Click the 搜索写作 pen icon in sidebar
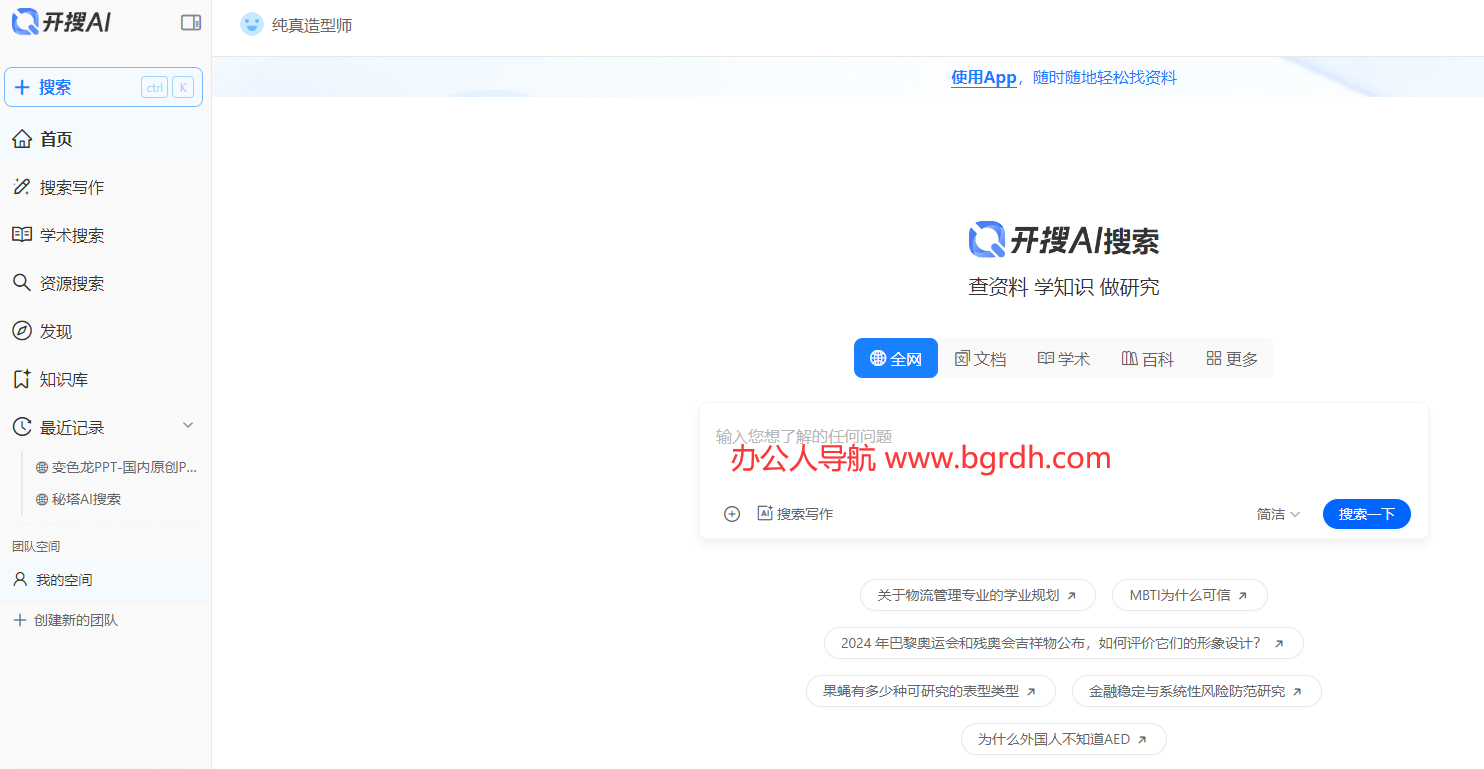This screenshot has height=769, width=1484. pyautogui.click(x=22, y=187)
